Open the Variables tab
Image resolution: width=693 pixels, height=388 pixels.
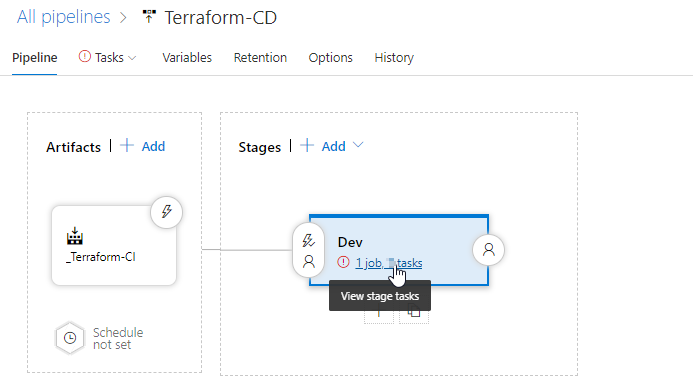[x=187, y=57]
